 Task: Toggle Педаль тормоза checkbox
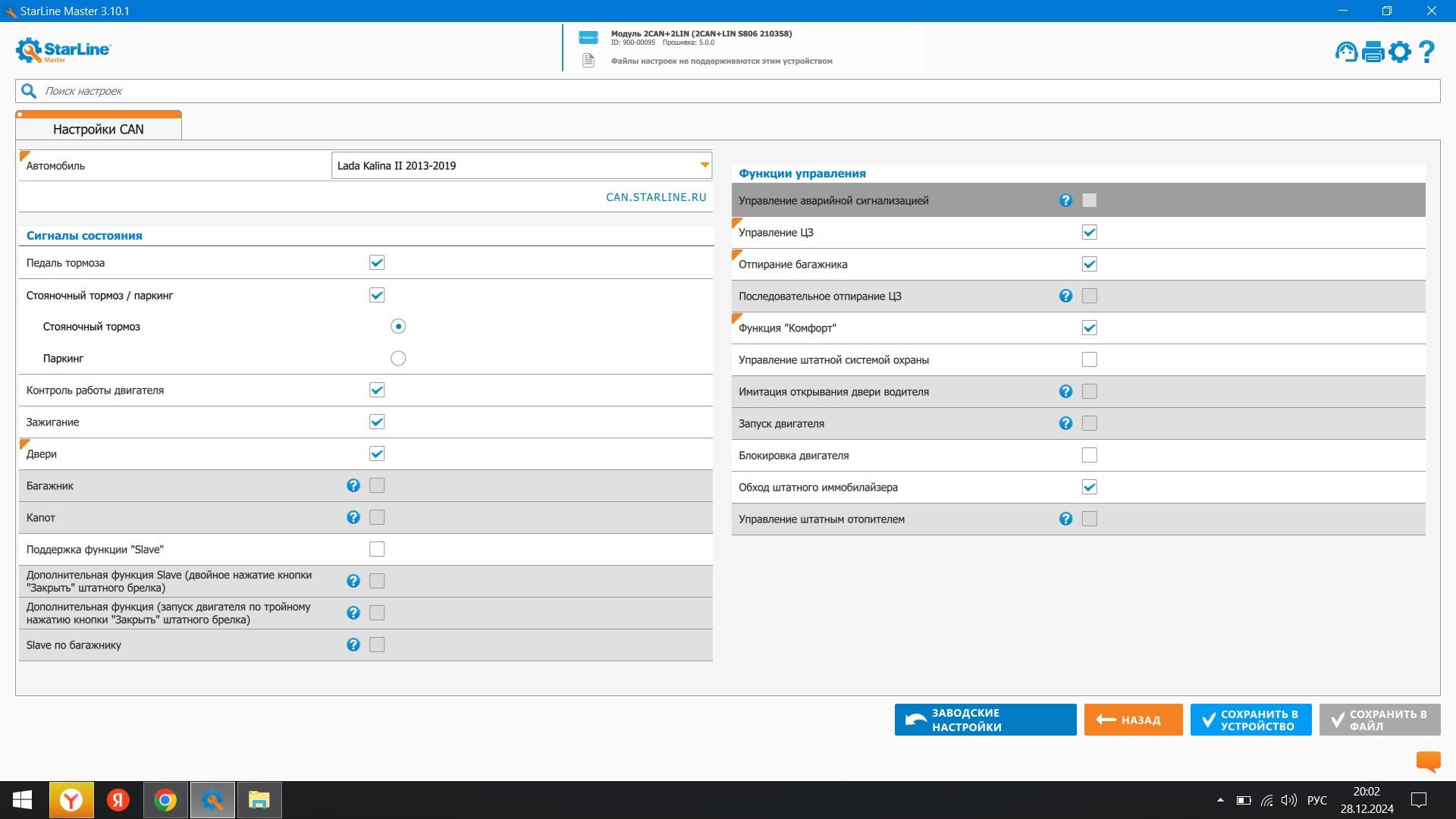point(377,262)
